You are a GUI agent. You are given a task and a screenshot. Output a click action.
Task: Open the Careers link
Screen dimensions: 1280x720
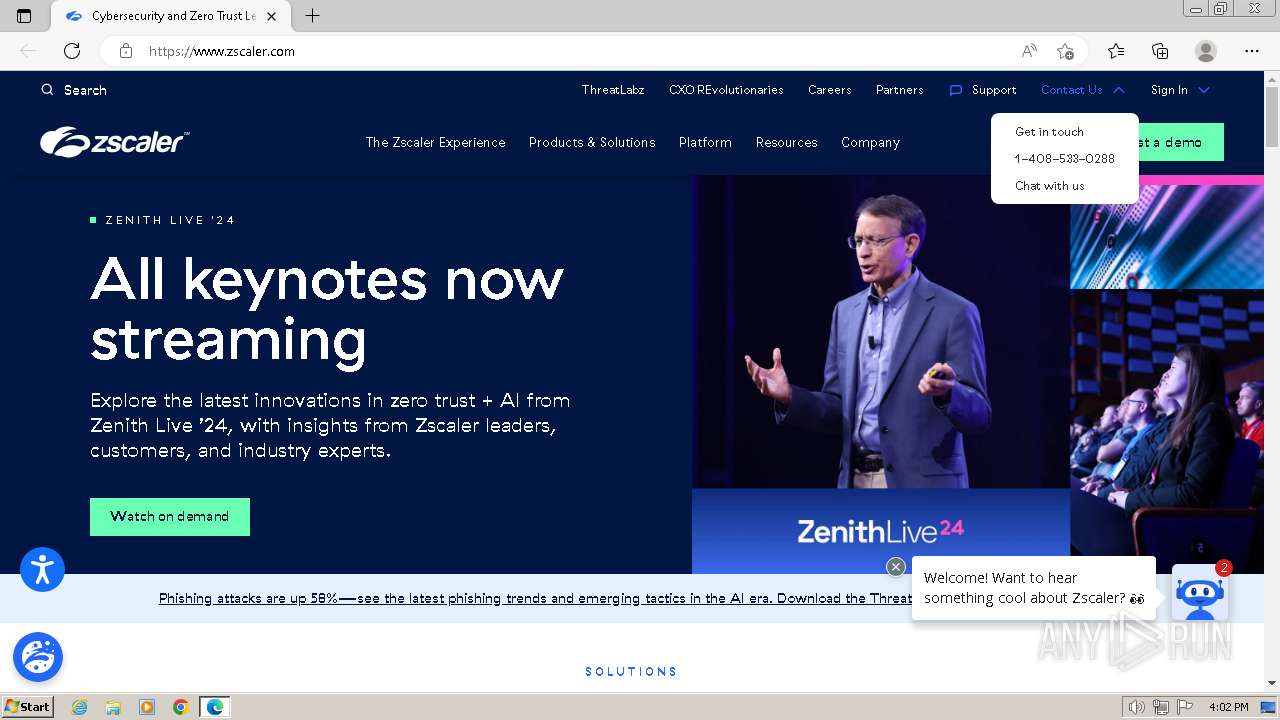[830, 90]
